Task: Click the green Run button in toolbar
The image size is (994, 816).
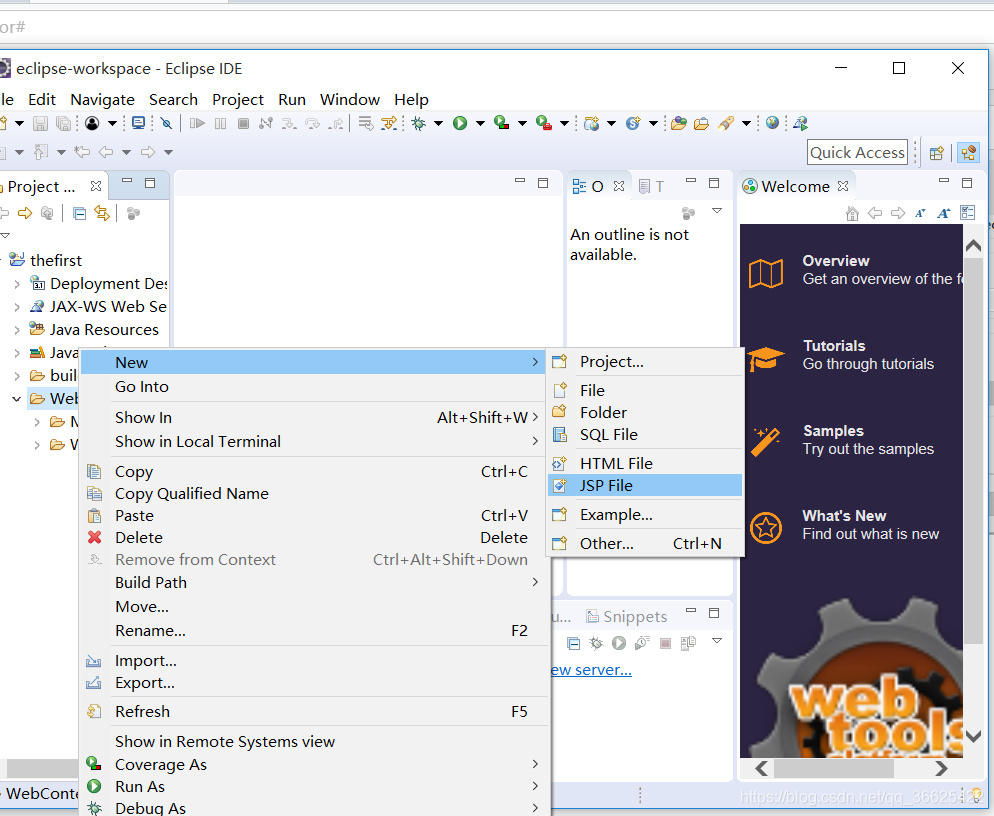Action: (460, 123)
